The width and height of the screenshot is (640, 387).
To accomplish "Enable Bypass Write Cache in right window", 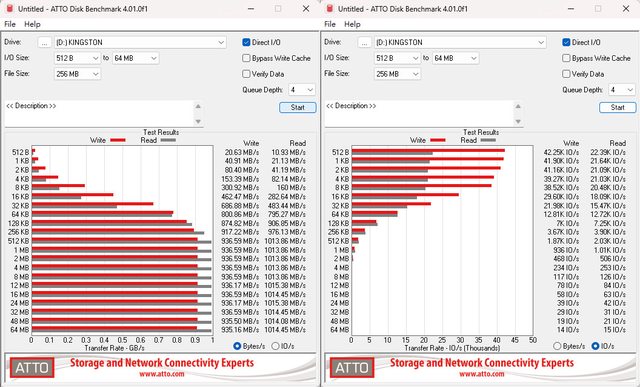I will coord(566,58).
